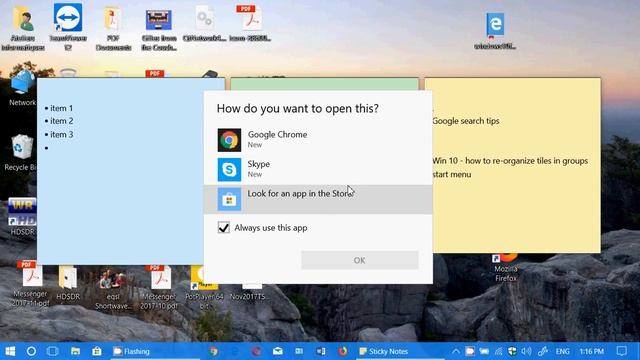This screenshot has height=360, width=640.
Task: Open the Action Center notification icon
Action: click(x=622, y=351)
